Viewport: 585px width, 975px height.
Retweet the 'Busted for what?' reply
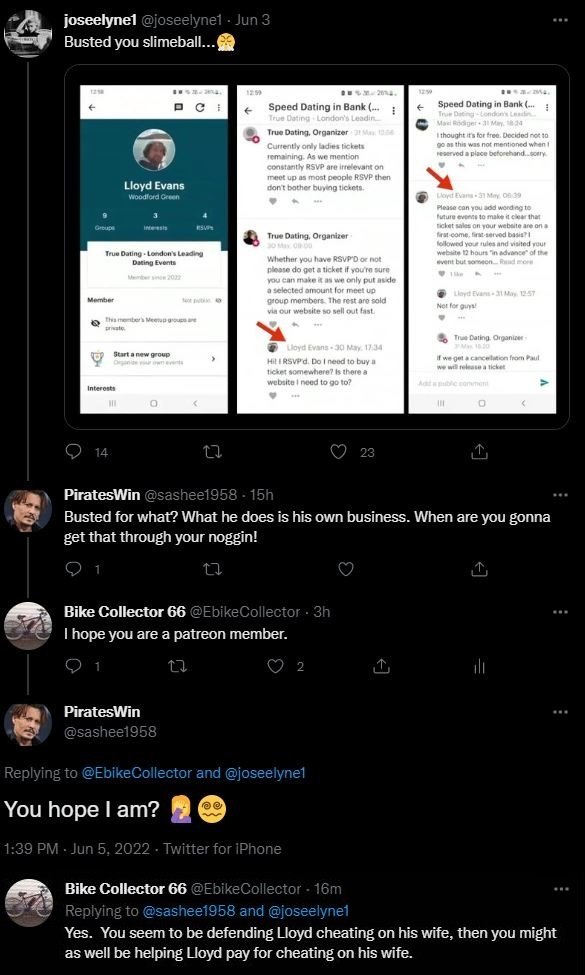coord(213,569)
